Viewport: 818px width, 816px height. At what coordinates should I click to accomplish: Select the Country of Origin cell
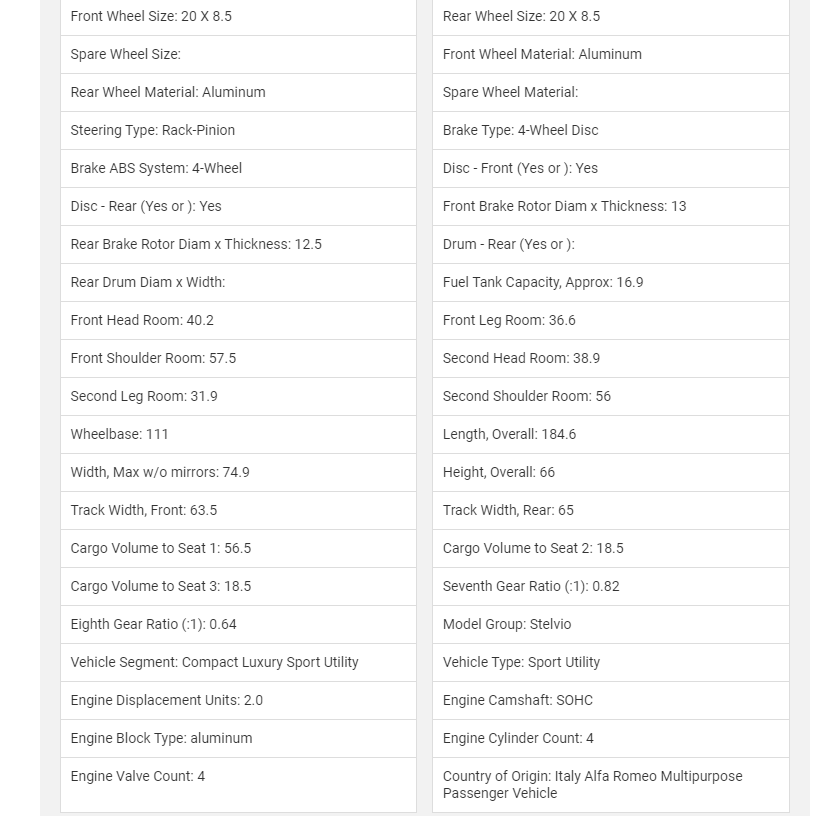pyautogui.click(x=592, y=784)
